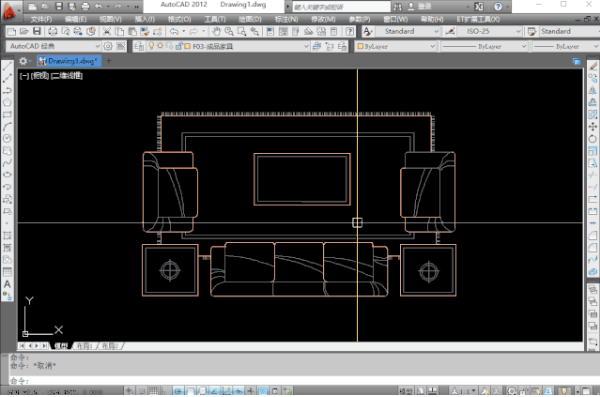
Task: Open the Help question mark in Standard toolbar
Action: [350, 31]
